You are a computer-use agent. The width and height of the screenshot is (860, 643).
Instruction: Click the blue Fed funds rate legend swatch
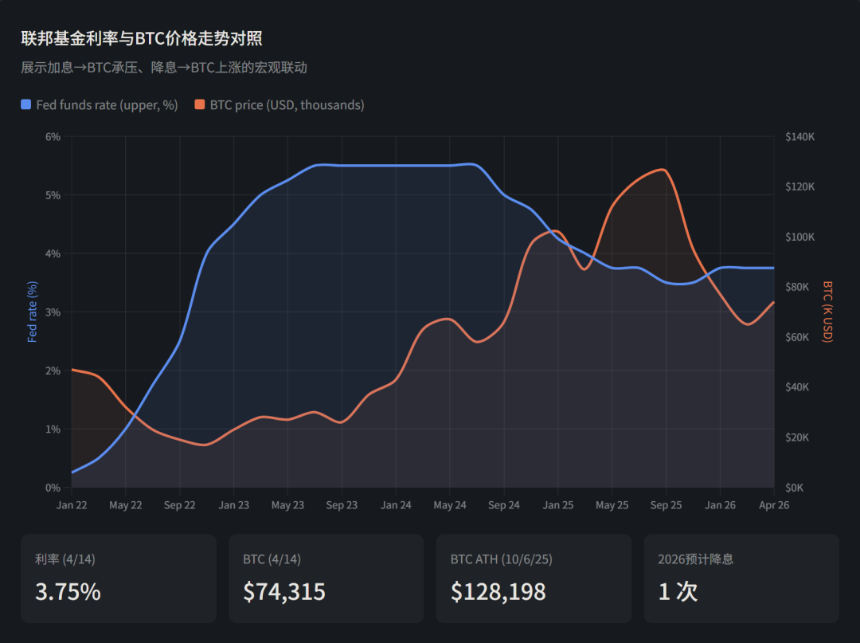(27, 105)
